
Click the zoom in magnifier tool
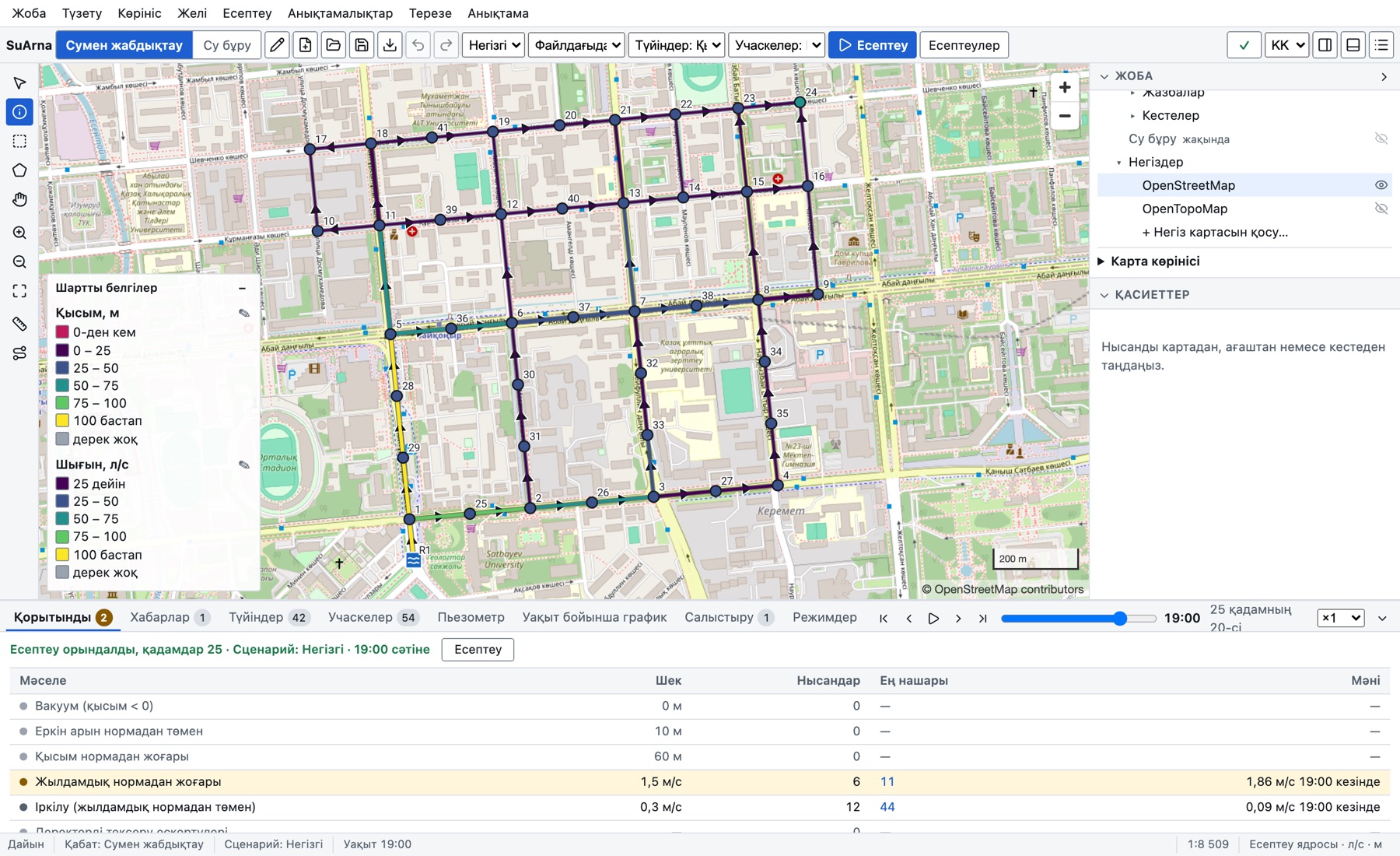(x=19, y=233)
